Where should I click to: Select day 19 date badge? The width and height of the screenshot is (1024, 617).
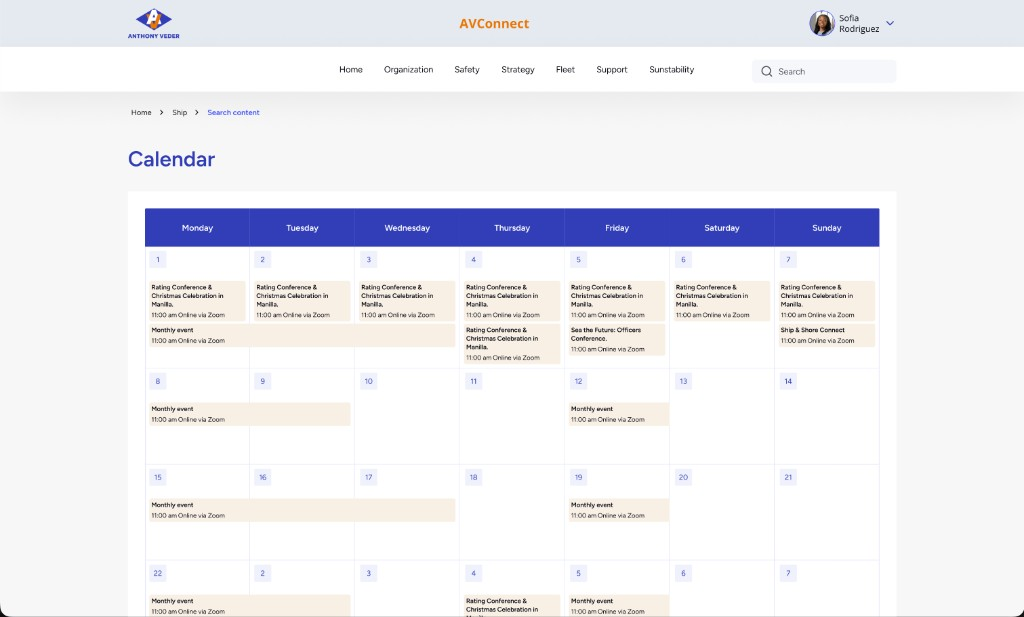coord(578,477)
